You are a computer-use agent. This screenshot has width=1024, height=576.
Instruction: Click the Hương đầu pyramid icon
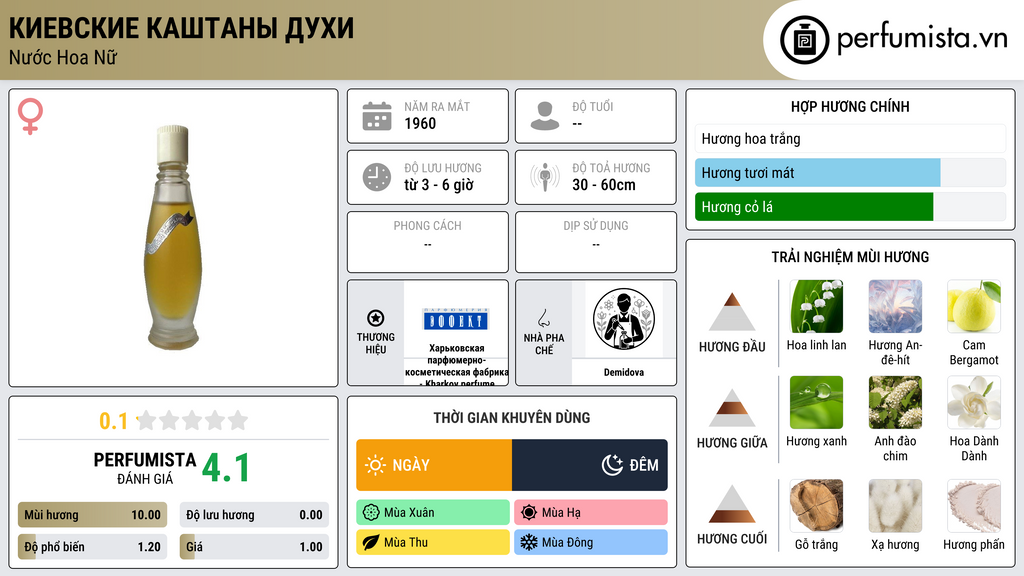click(x=732, y=312)
